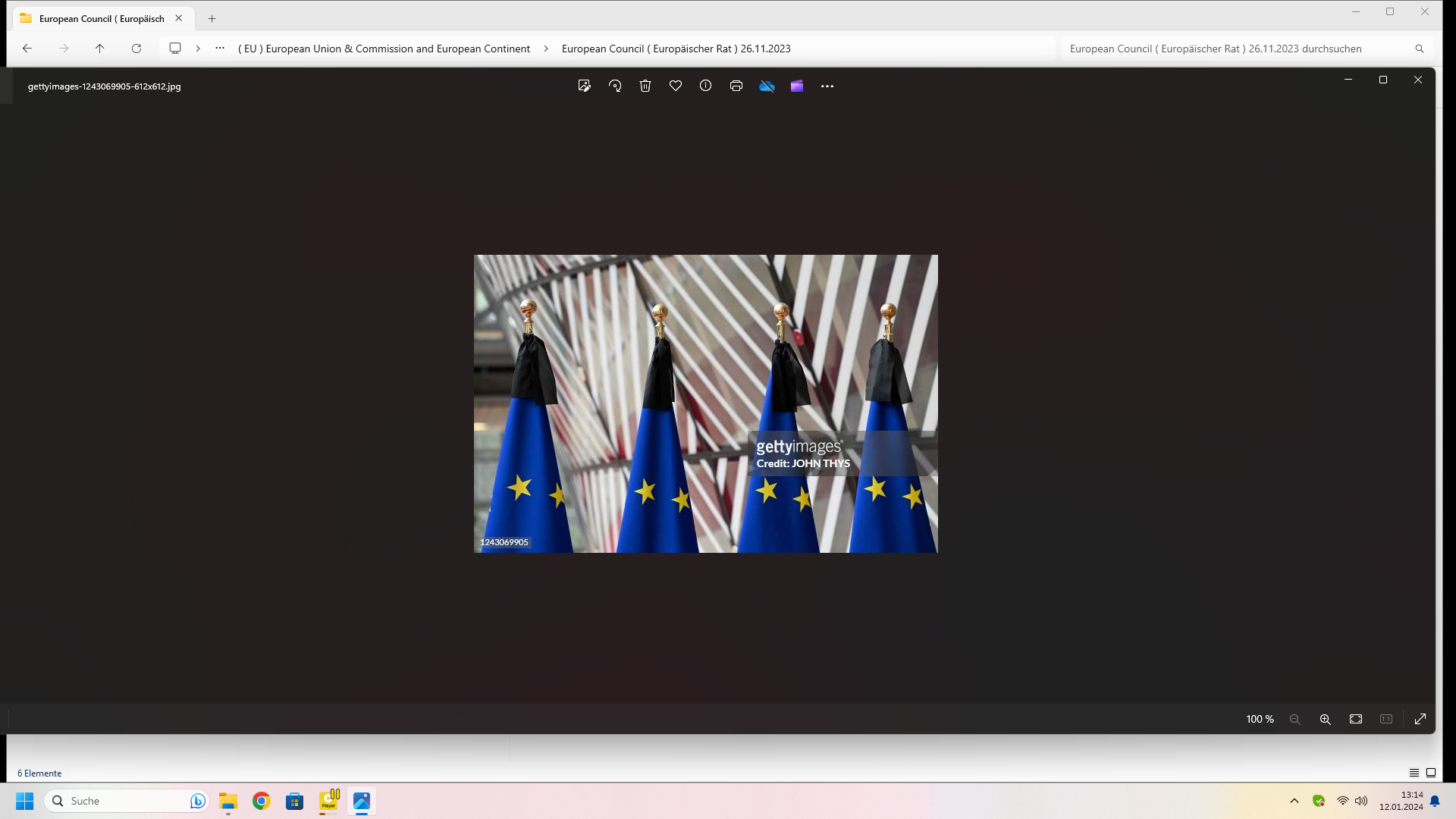Screen dimensions: 1456x819
Task: Click the 6 Elemente status text
Action: (x=39, y=773)
